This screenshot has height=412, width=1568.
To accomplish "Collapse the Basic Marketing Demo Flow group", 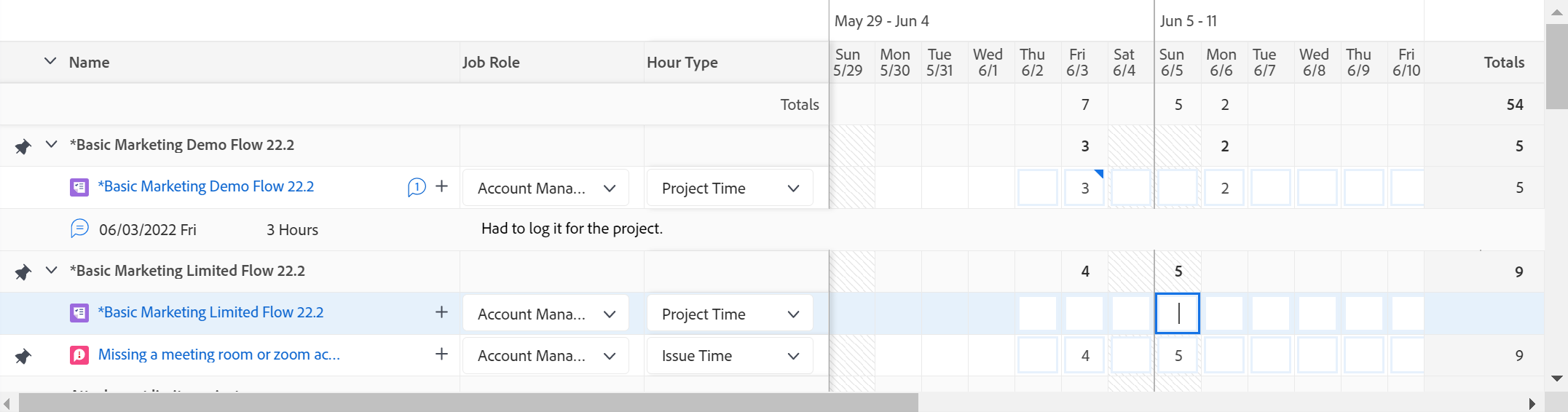I will [x=51, y=144].
